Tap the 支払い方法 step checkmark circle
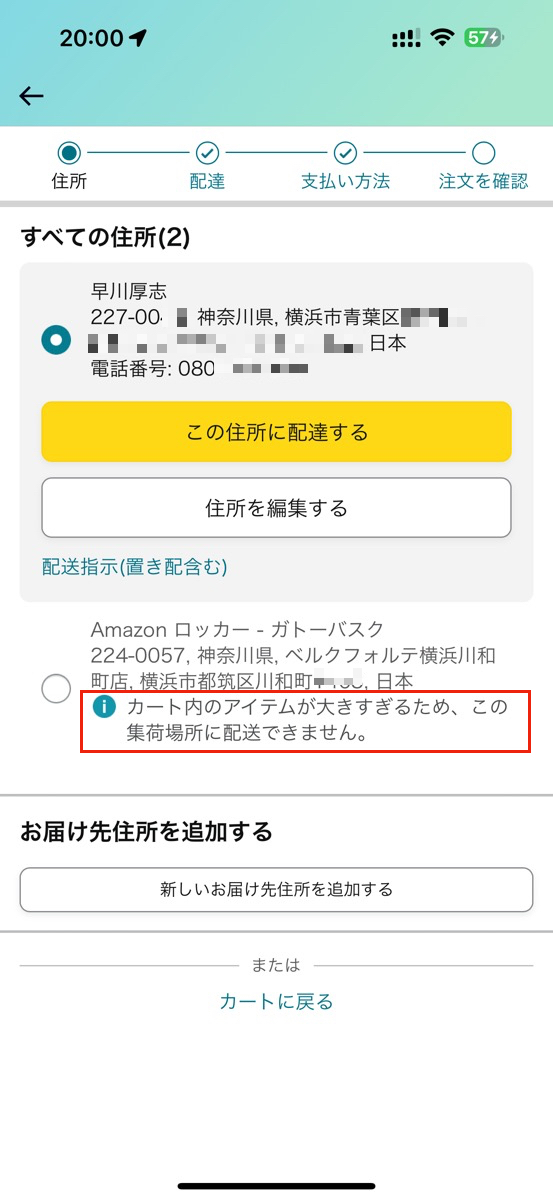The image size is (553, 1200). 345,153
